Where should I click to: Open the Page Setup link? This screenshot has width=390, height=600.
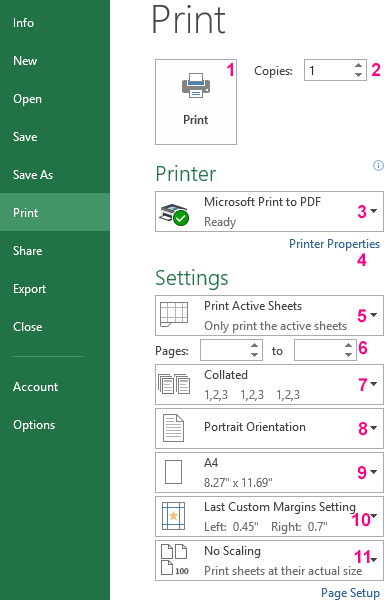click(350, 593)
